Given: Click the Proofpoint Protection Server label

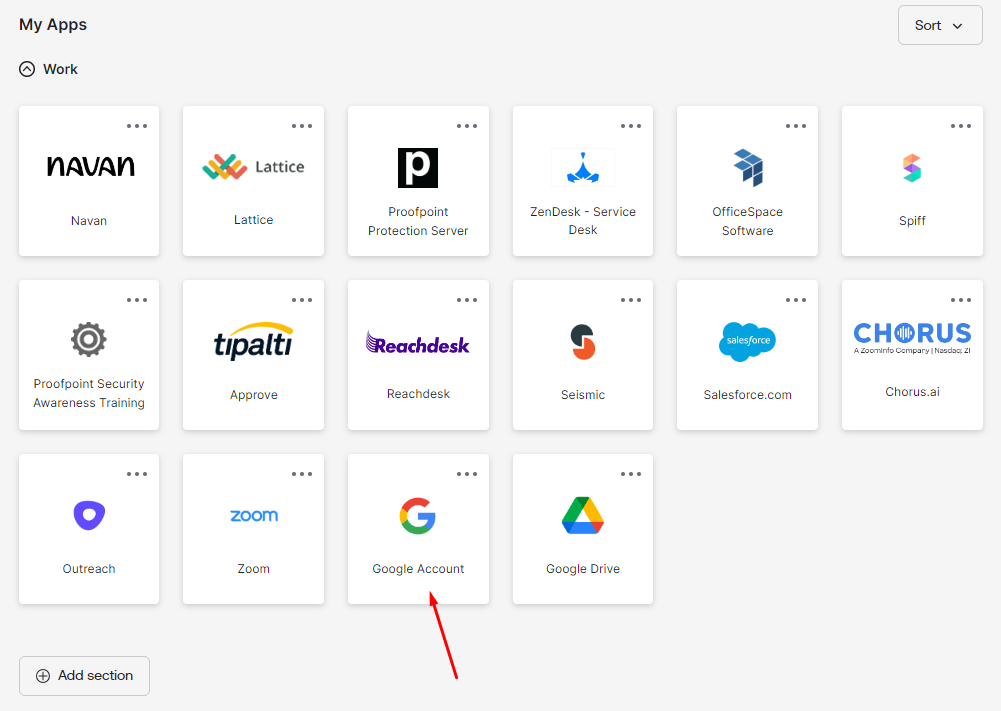Looking at the screenshot, I should [418, 221].
